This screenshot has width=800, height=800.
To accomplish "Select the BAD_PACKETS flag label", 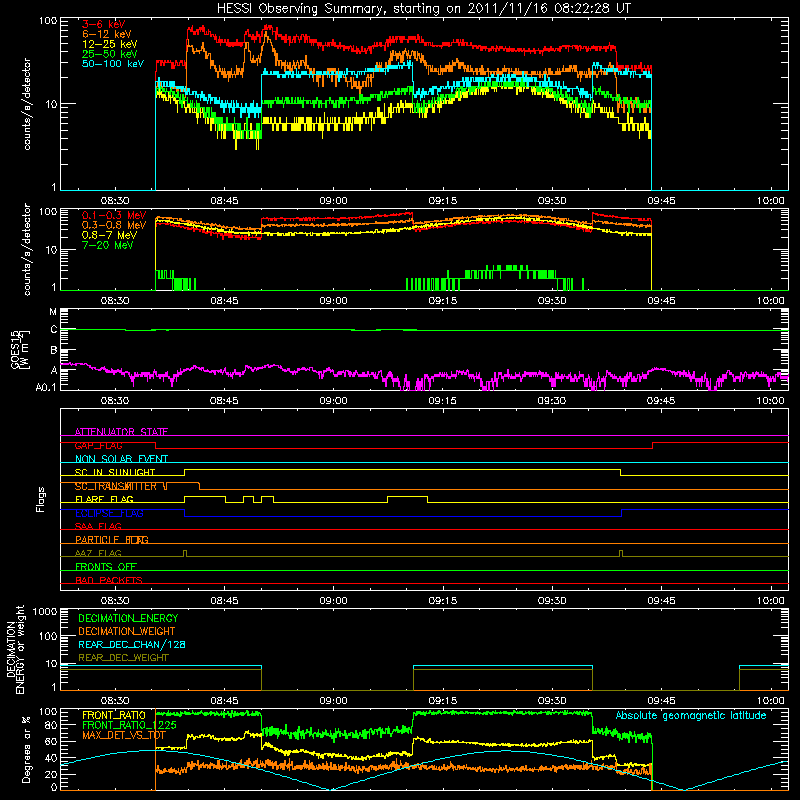I will 109,580.
